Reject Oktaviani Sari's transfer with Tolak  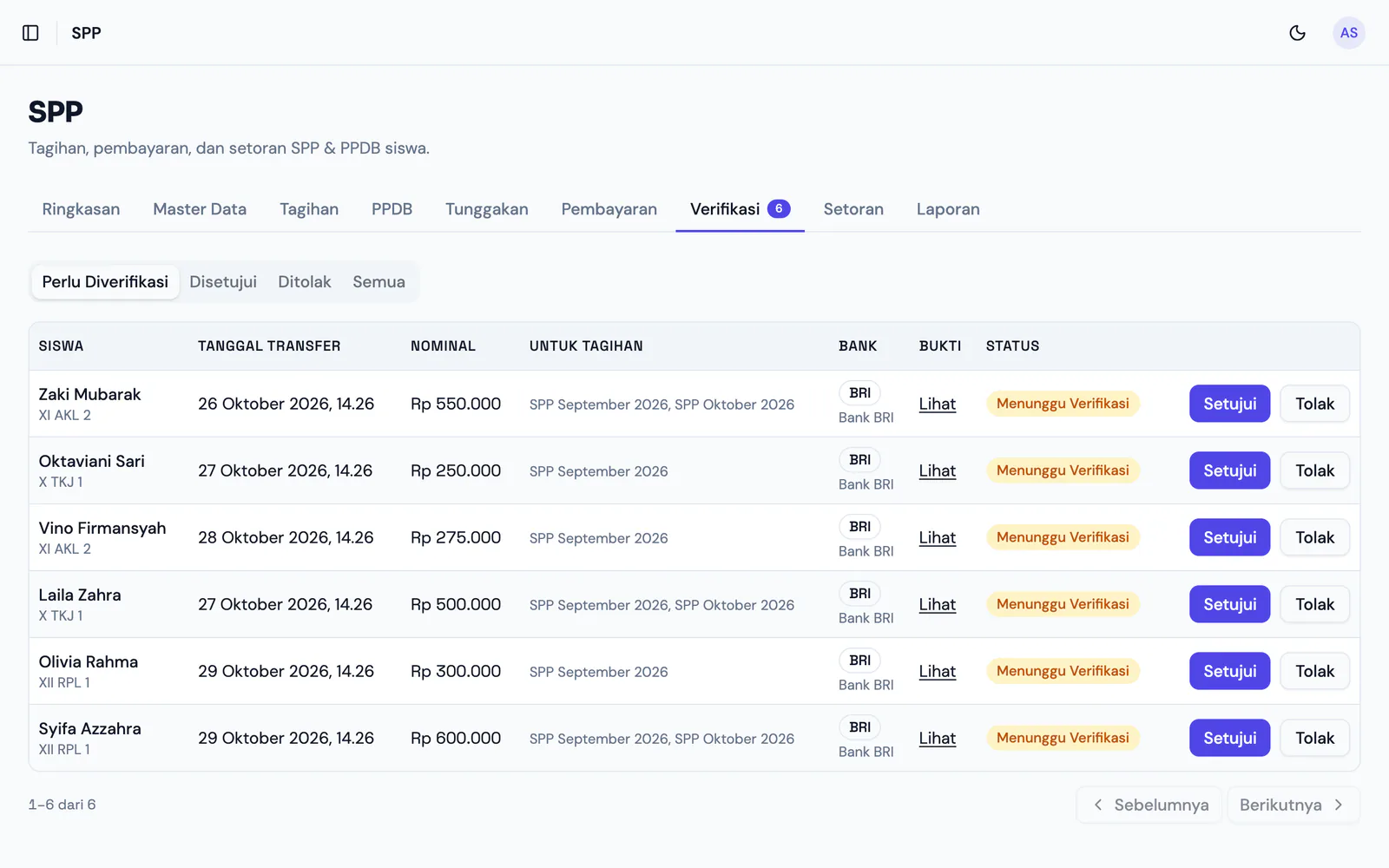[x=1314, y=470]
